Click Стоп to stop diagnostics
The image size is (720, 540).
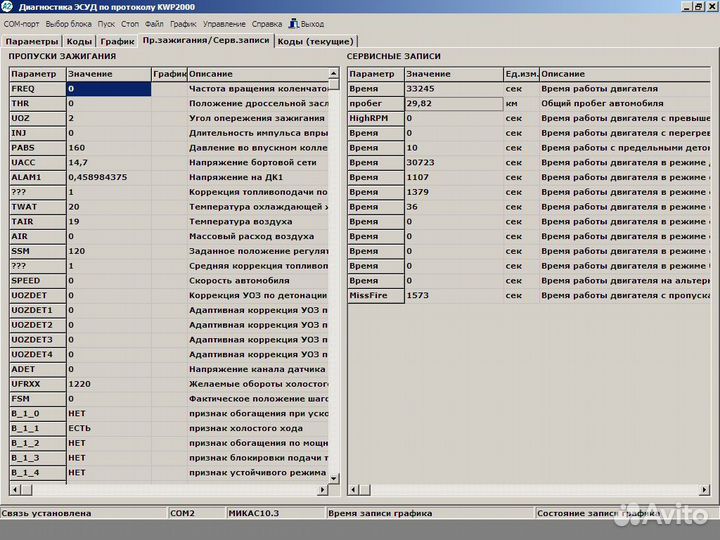click(130, 23)
